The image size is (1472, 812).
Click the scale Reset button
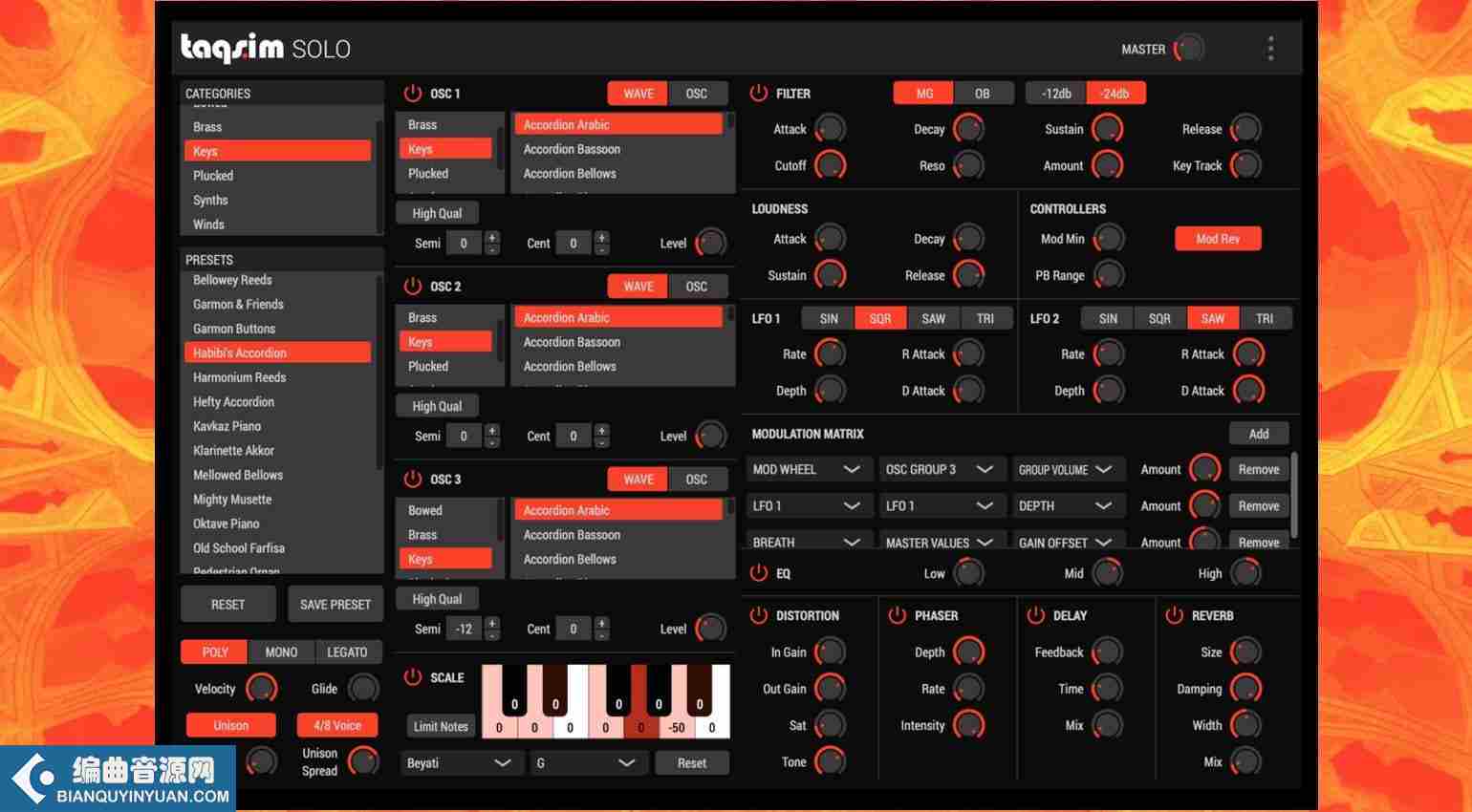click(x=692, y=763)
